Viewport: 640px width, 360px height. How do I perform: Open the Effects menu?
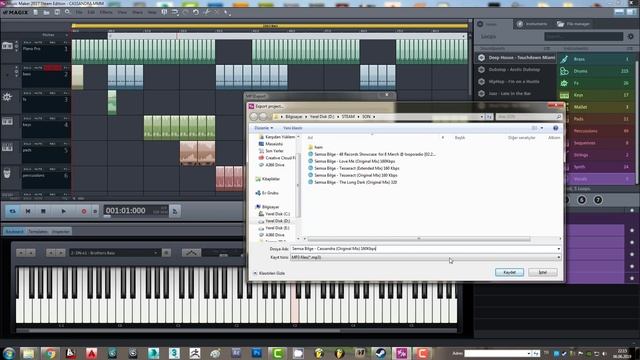(x=106, y=13)
